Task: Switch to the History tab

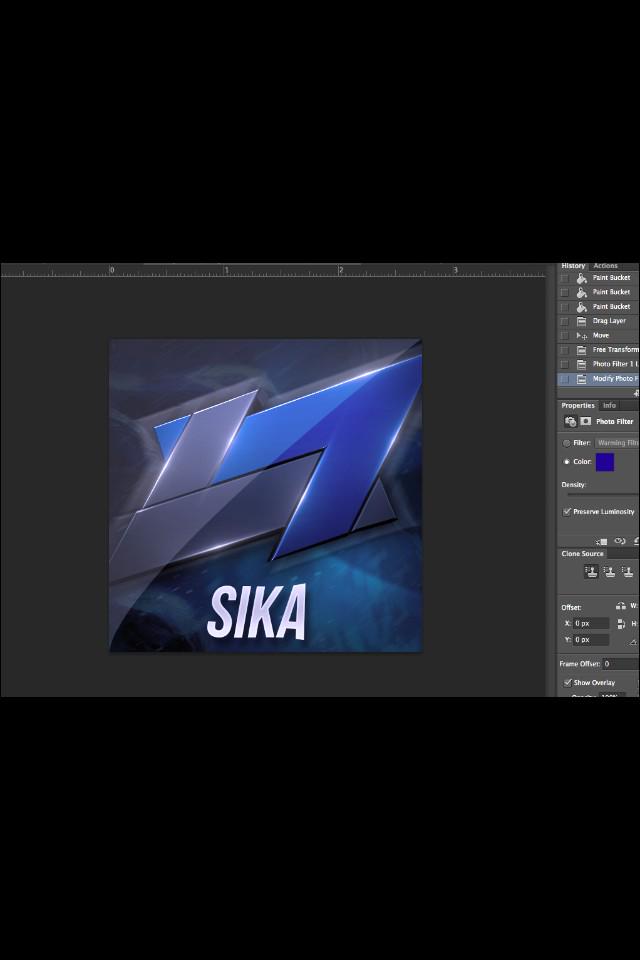Action: (x=573, y=266)
